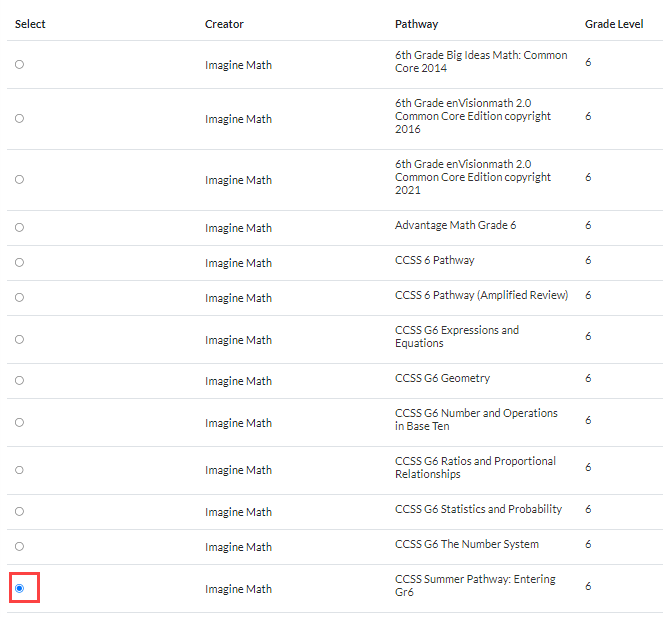
Task: Pick Number and Operations in Base Ten radio
Action: (x=20, y=422)
